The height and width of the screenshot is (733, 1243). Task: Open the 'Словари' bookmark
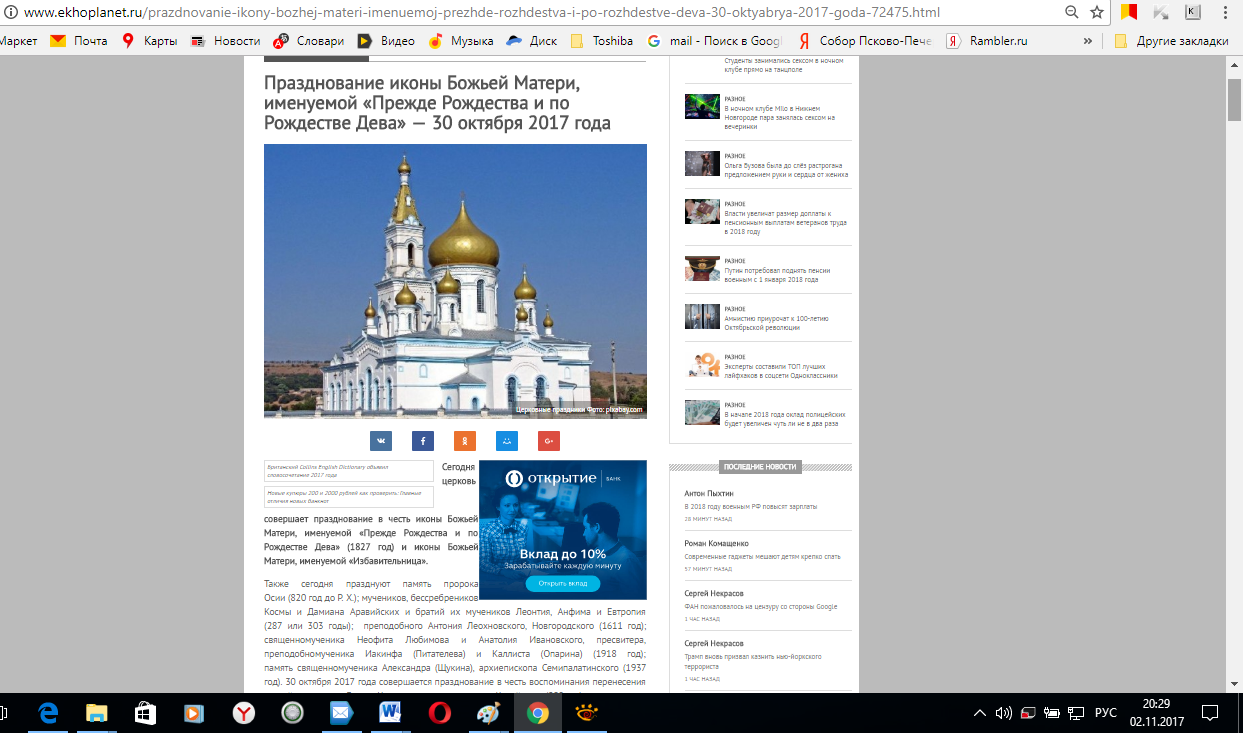(310, 41)
